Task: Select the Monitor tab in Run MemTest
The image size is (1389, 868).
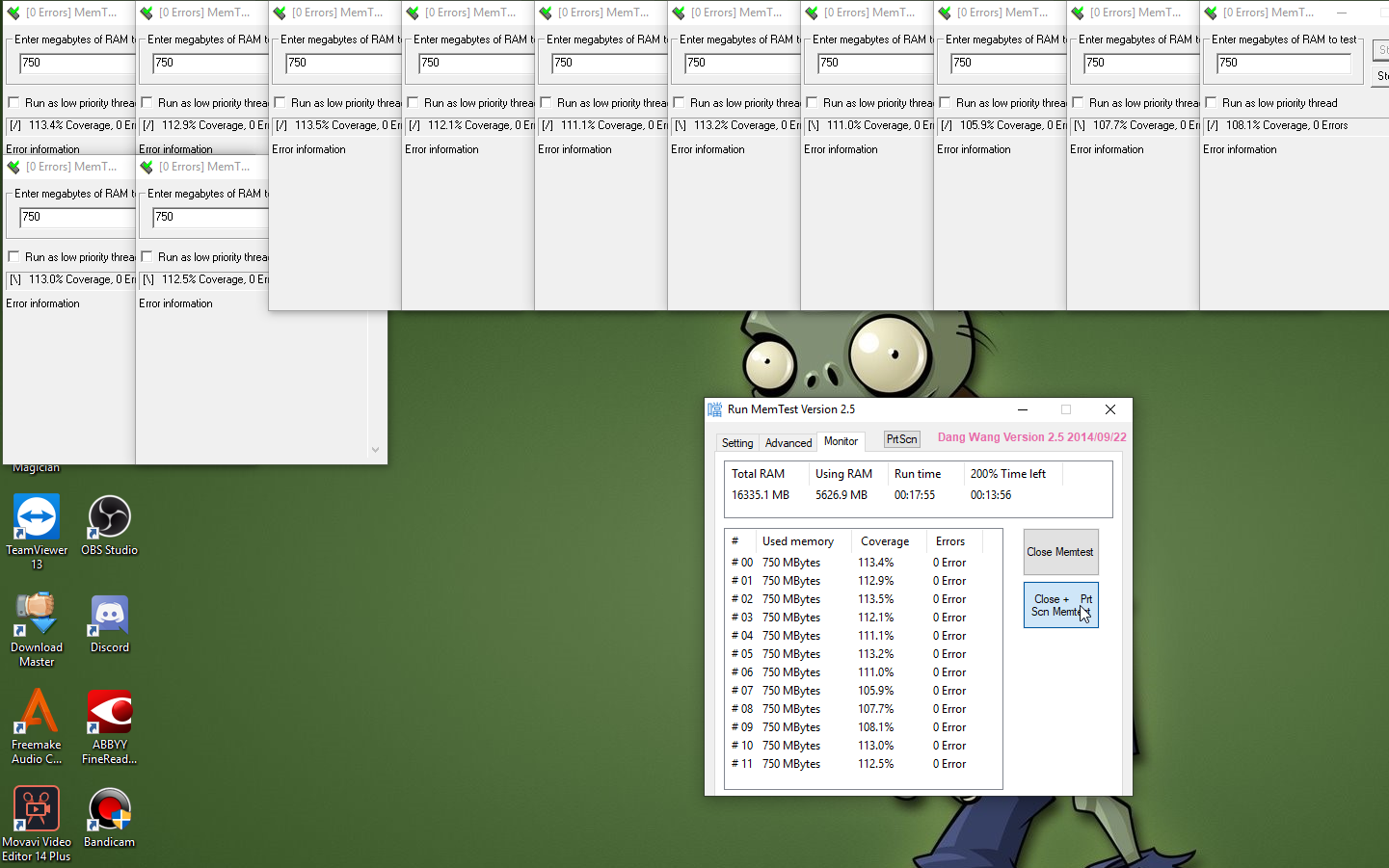Action: point(841,441)
